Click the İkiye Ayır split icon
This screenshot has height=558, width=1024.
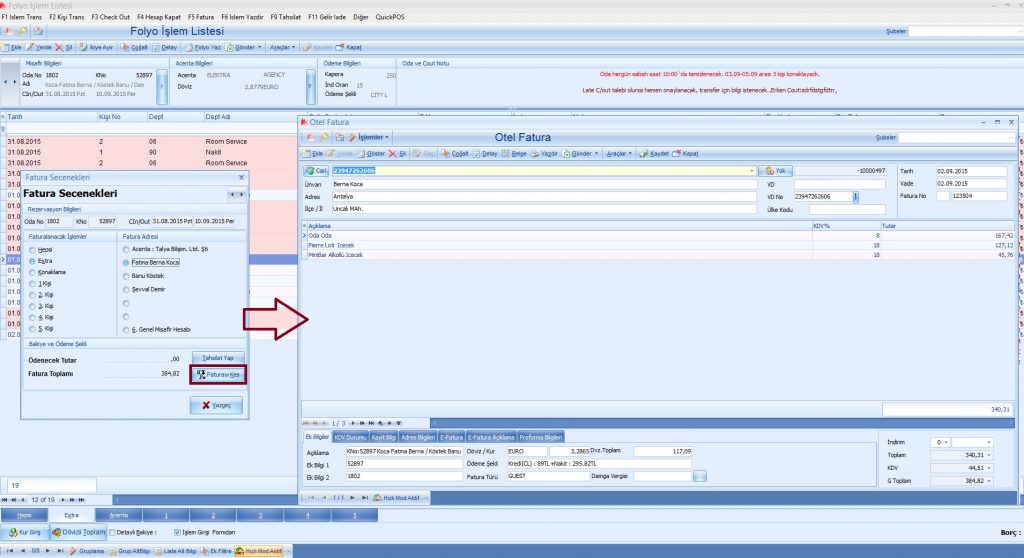(96, 47)
